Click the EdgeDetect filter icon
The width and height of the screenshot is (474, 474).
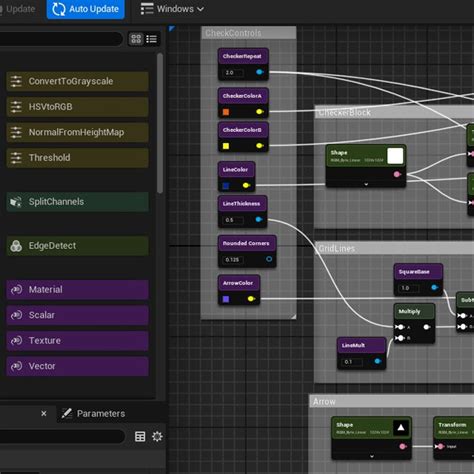point(16,246)
